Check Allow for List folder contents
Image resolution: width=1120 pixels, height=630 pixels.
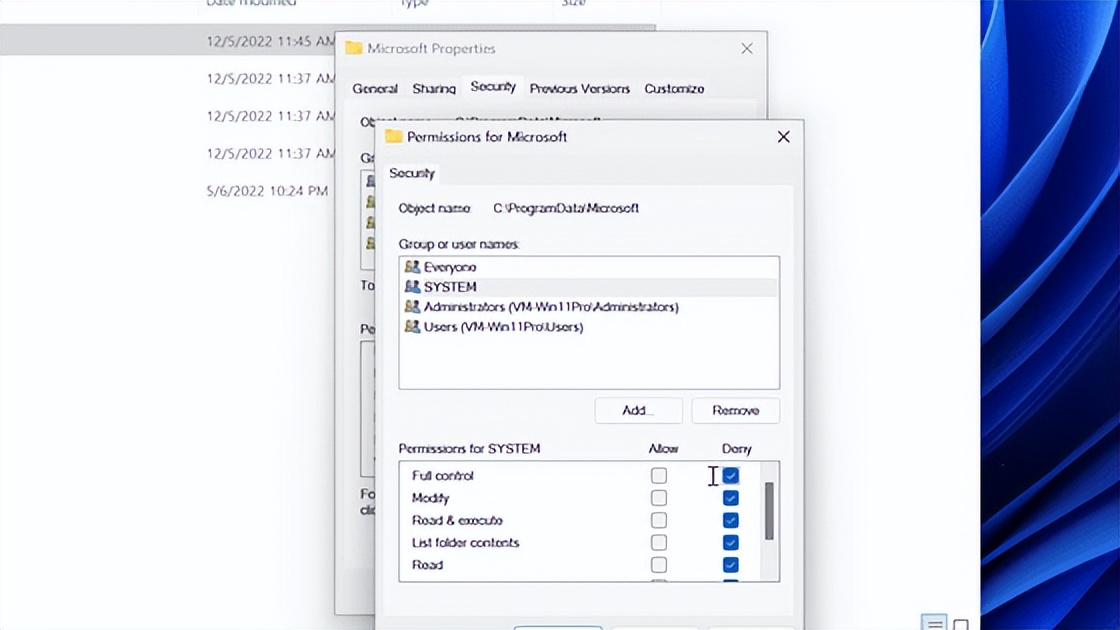(659, 542)
